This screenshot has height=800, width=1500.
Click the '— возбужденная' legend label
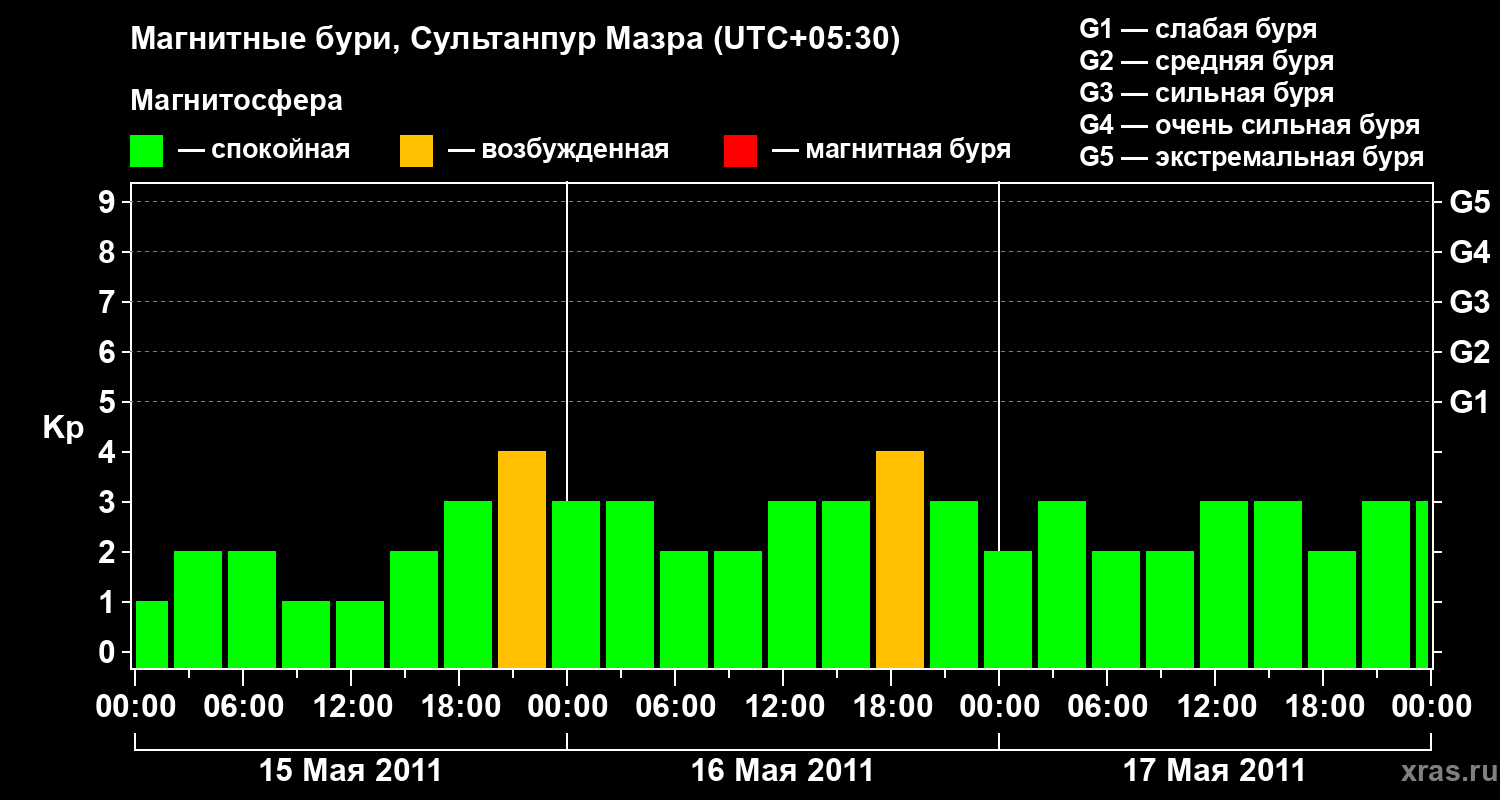(558, 150)
